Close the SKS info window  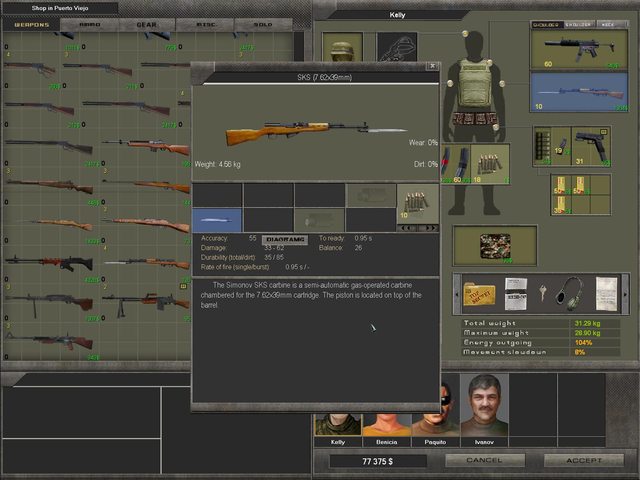coord(433,66)
